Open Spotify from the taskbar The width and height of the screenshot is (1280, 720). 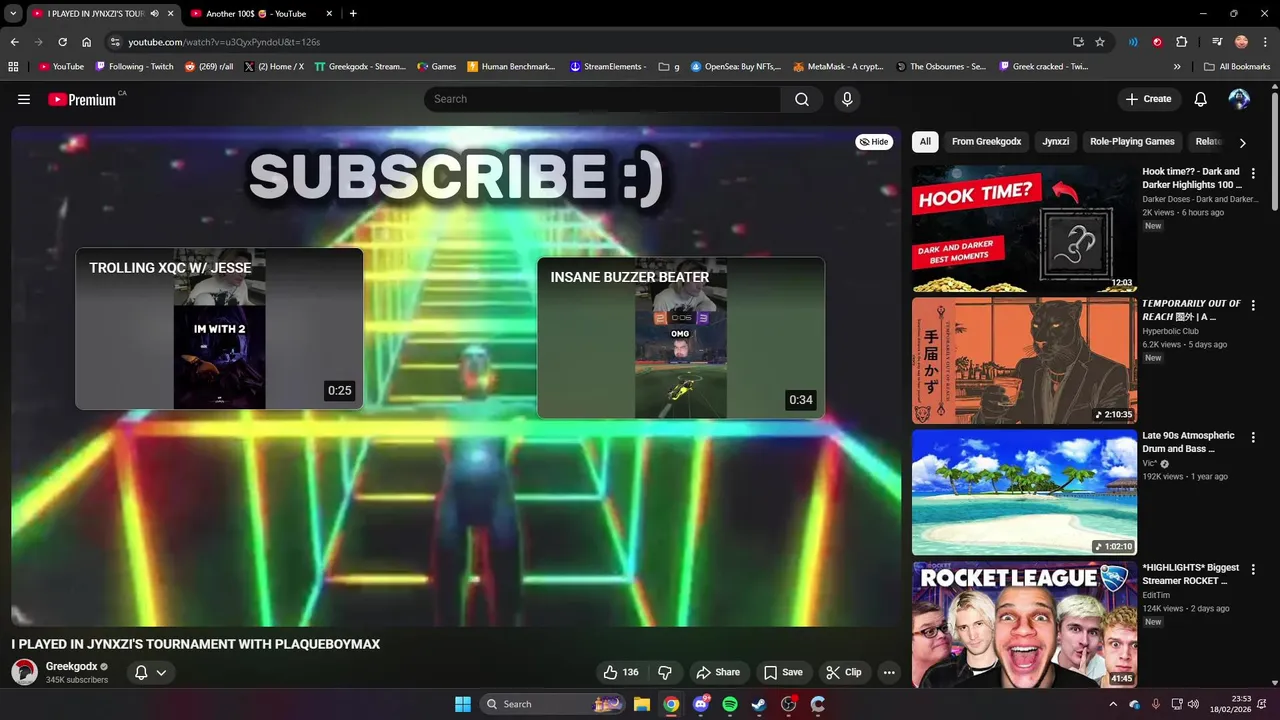tap(730, 704)
